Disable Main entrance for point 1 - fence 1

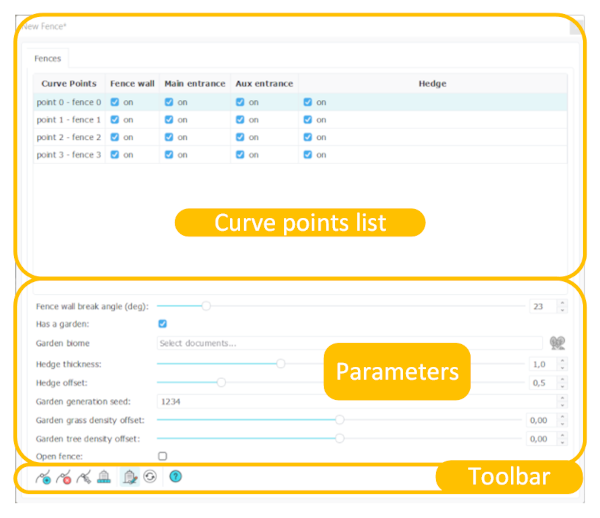[169, 120]
